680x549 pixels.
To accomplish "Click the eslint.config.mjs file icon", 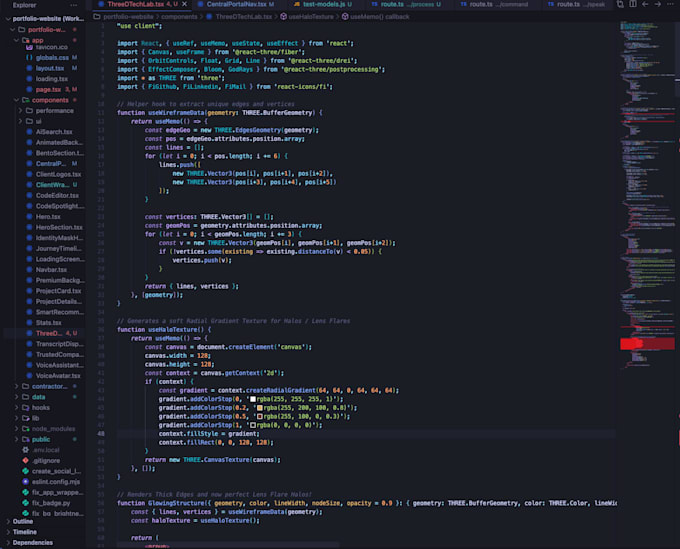I will click(26, 482).
